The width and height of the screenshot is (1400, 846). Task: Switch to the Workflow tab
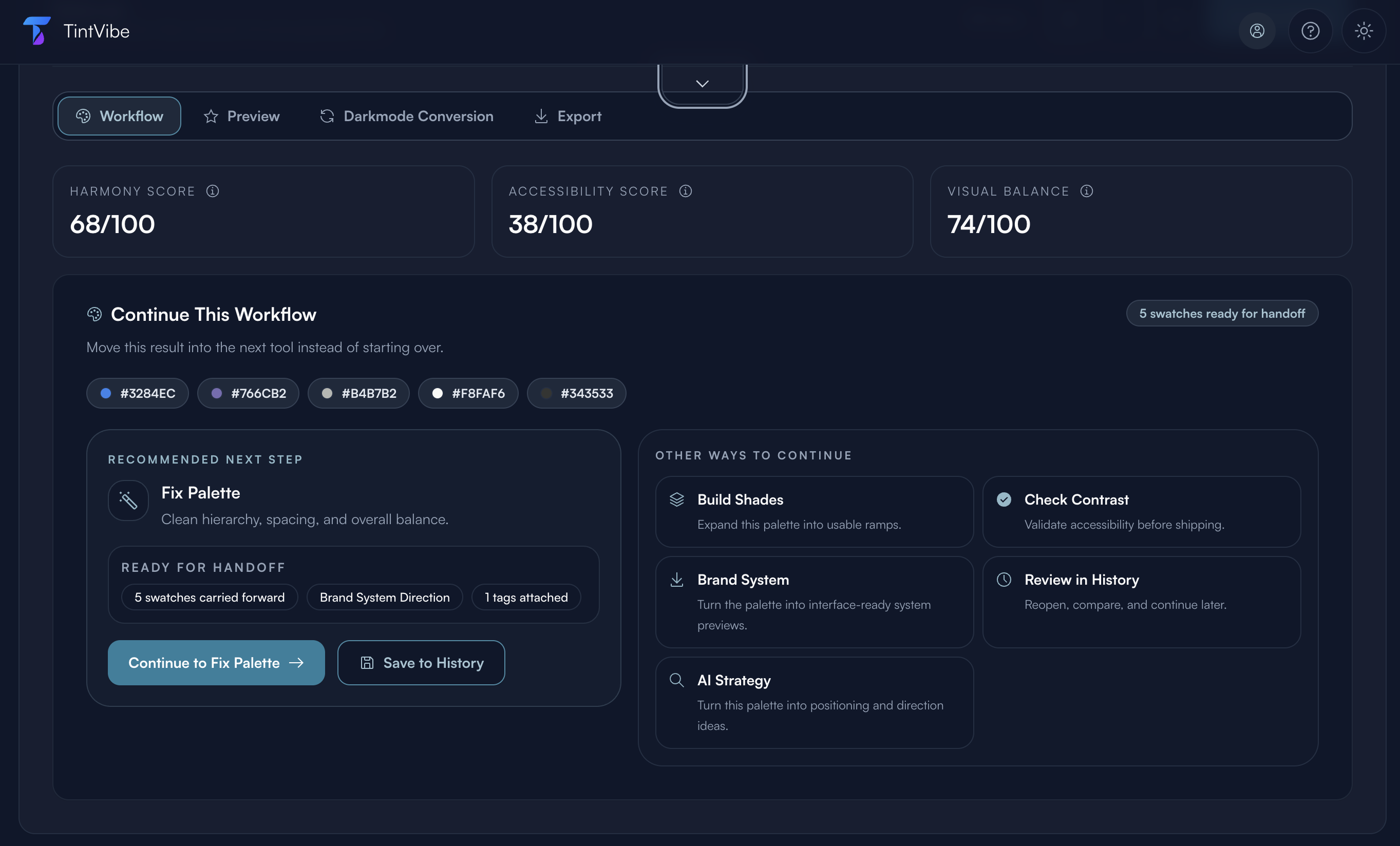pos(119,116)
